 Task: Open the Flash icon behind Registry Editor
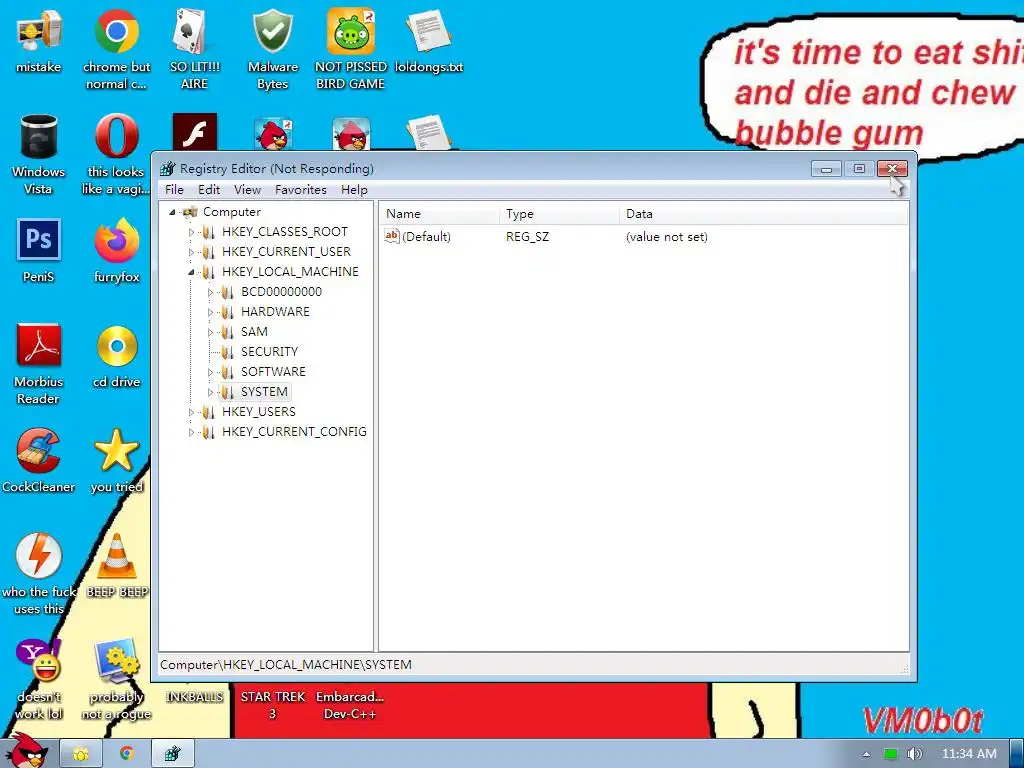pyautogui.click(x=195, y=132)
